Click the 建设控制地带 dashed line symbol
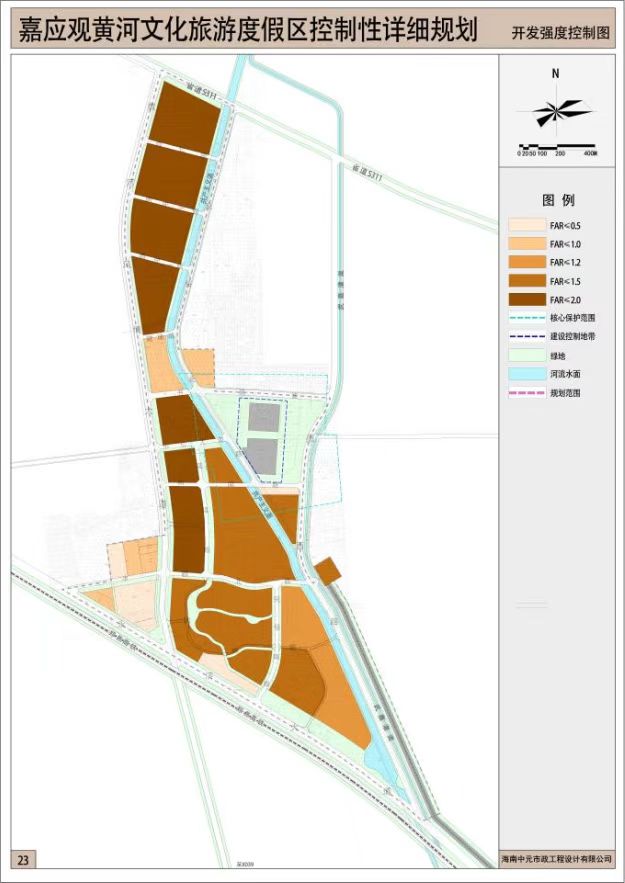 [525, 337]
